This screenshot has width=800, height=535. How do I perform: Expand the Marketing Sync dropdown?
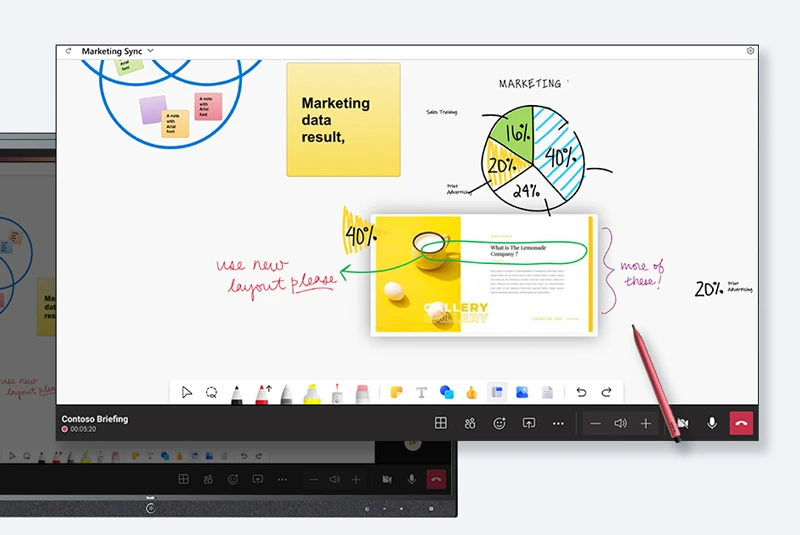click(151, 50)
